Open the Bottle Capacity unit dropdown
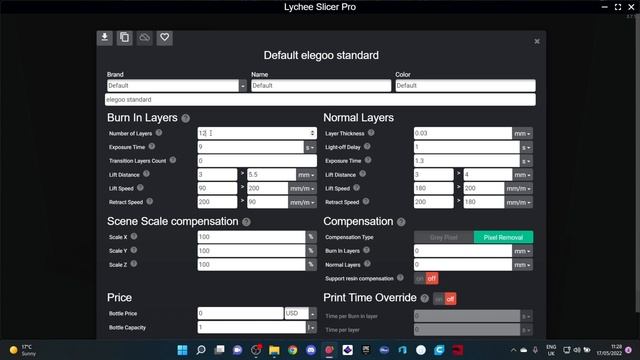 311,327
